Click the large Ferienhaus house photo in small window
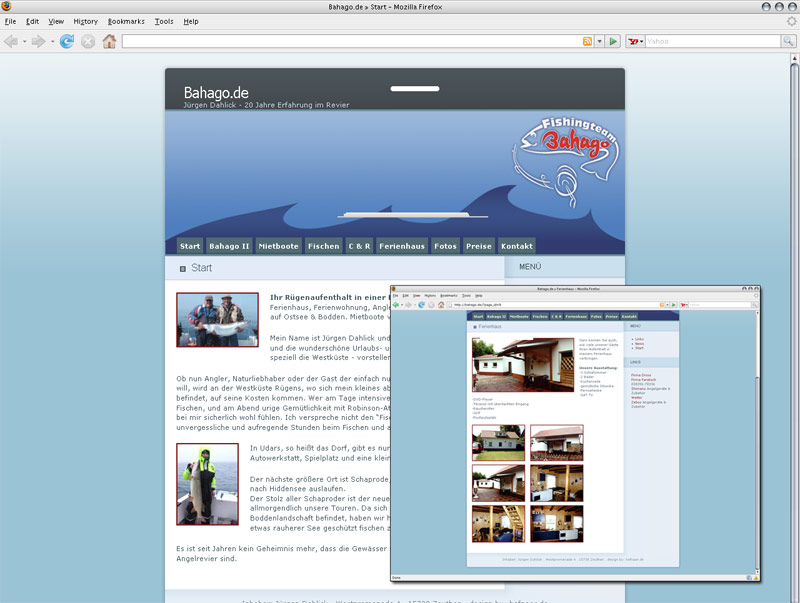The height and width of the screenshot is (603, 800). (522, 364)
